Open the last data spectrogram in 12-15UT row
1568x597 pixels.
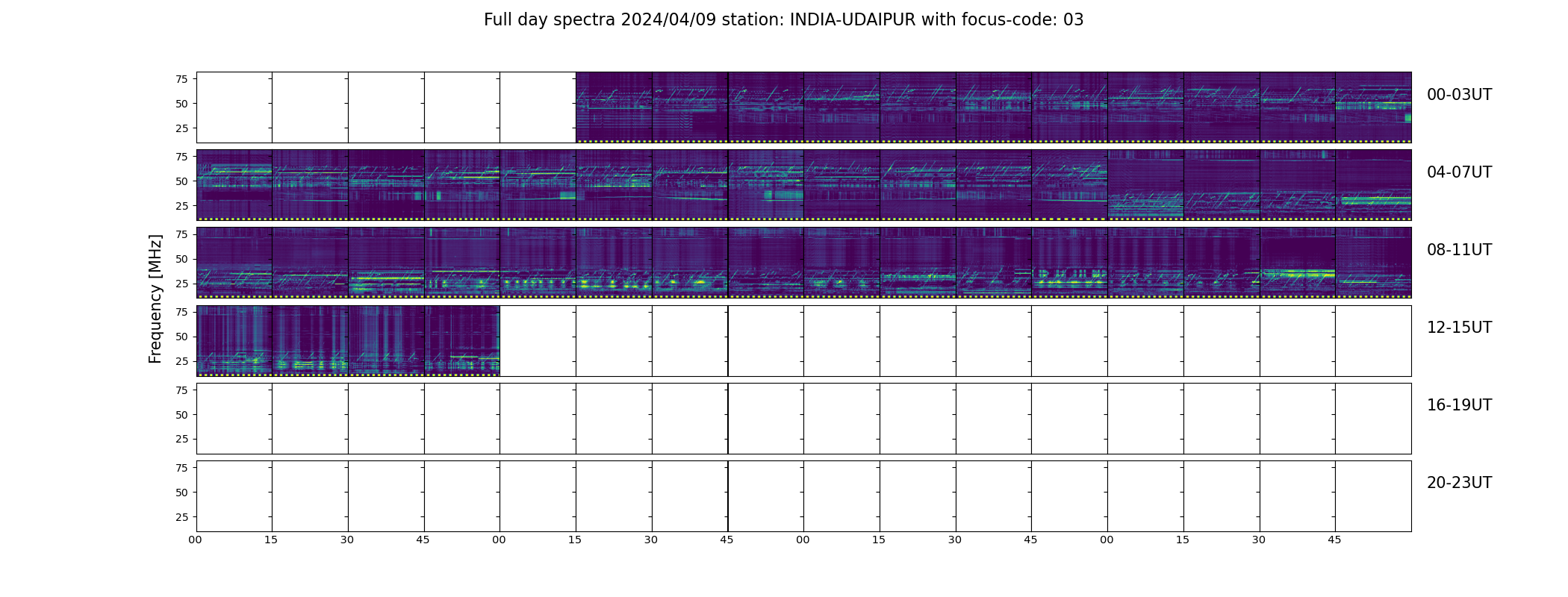[462, 340]
